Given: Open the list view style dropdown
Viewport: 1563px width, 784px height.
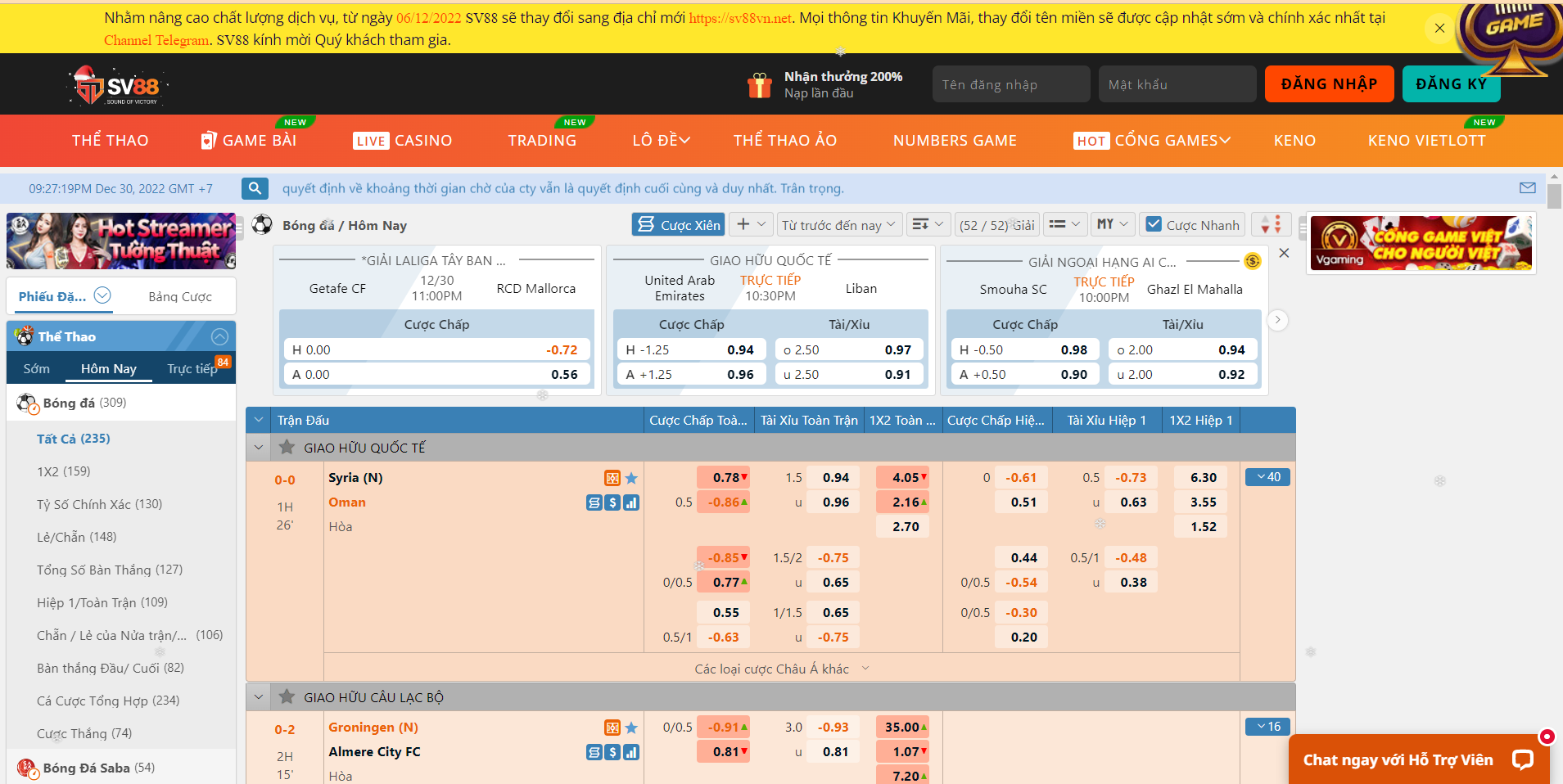Looking at the screenshot, I should point(1065,224).
